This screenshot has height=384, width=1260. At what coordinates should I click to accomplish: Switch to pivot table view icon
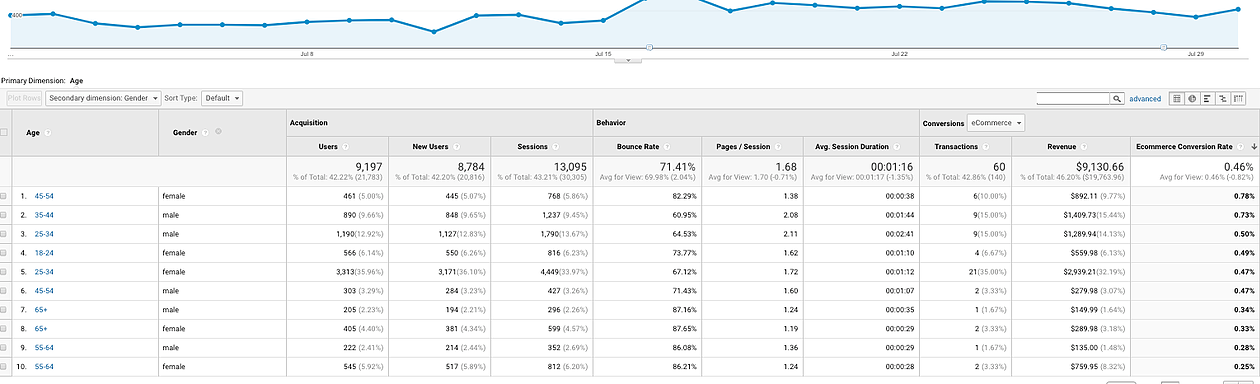click(1239, 99)
